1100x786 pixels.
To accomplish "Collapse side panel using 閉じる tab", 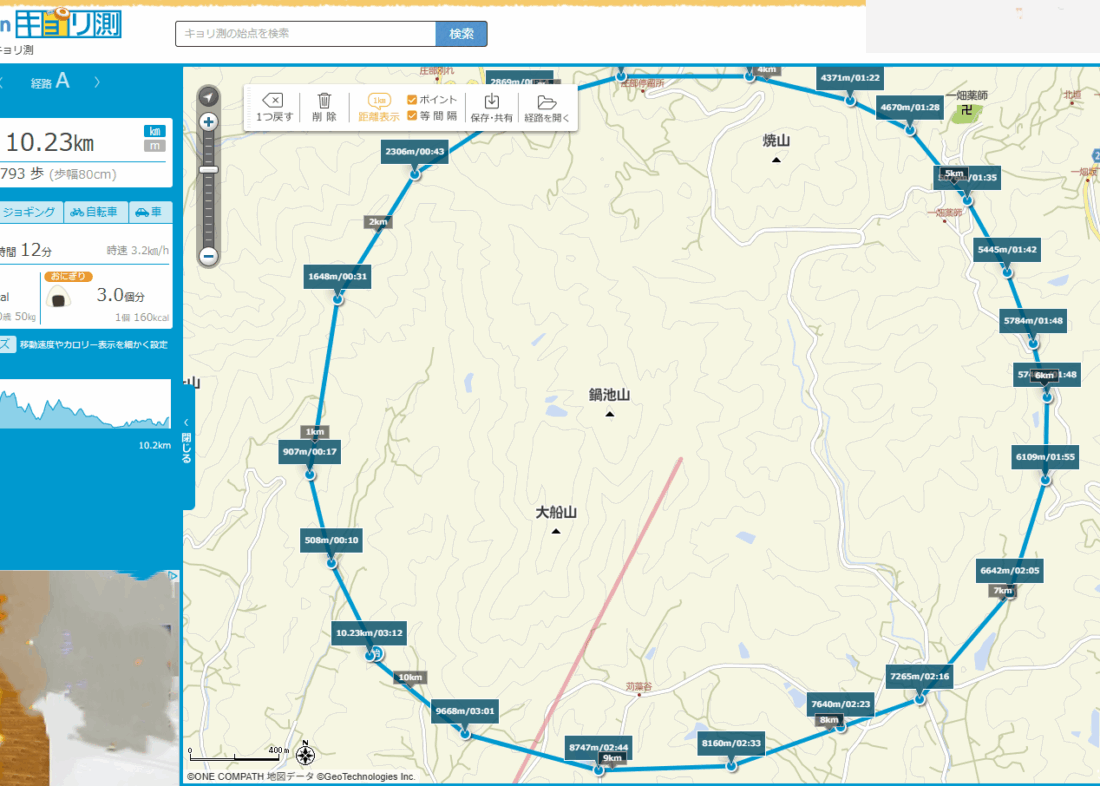I will (x=187, y=440).
